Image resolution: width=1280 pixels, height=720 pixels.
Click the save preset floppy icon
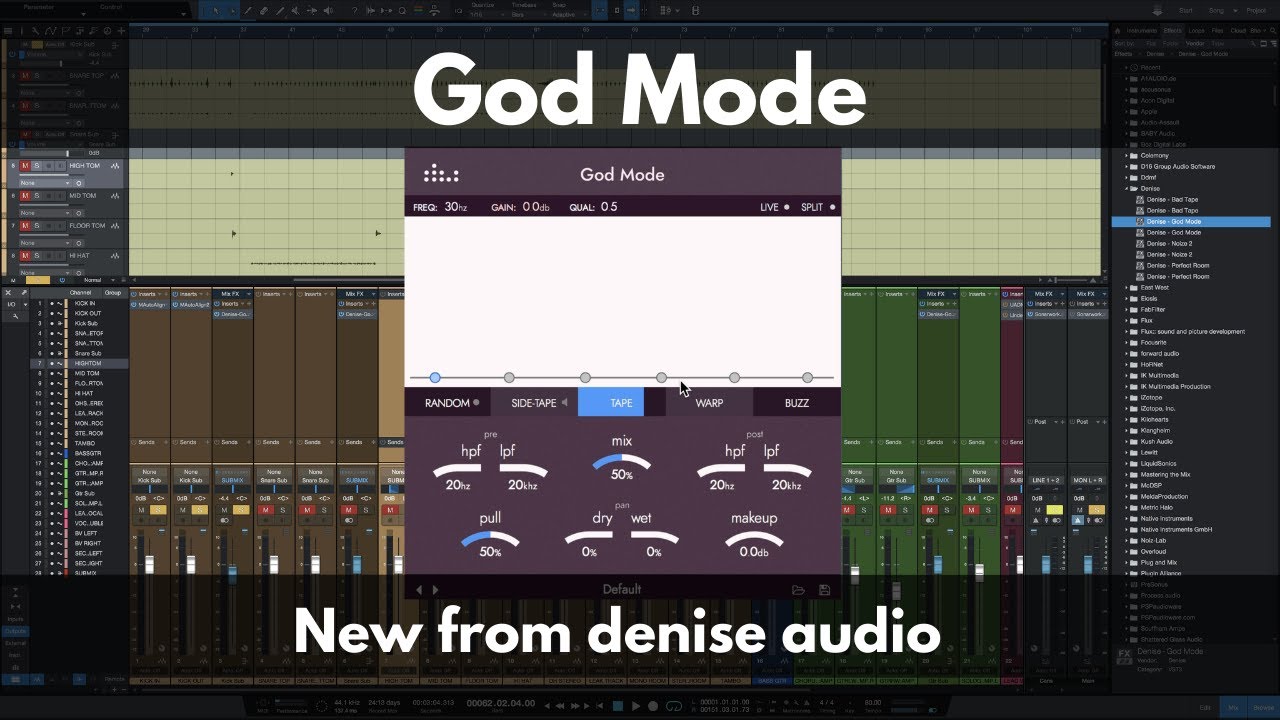click(x=824, y=590)
